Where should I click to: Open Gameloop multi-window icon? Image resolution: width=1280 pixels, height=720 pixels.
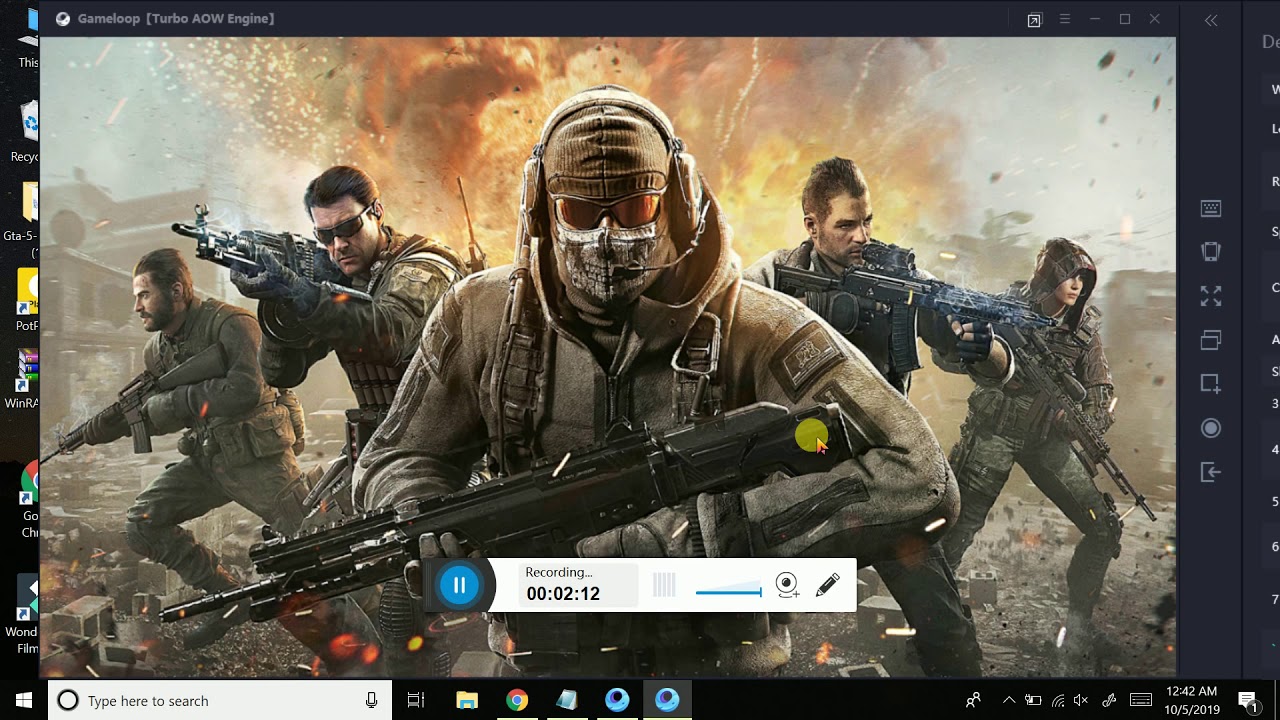1211,340
